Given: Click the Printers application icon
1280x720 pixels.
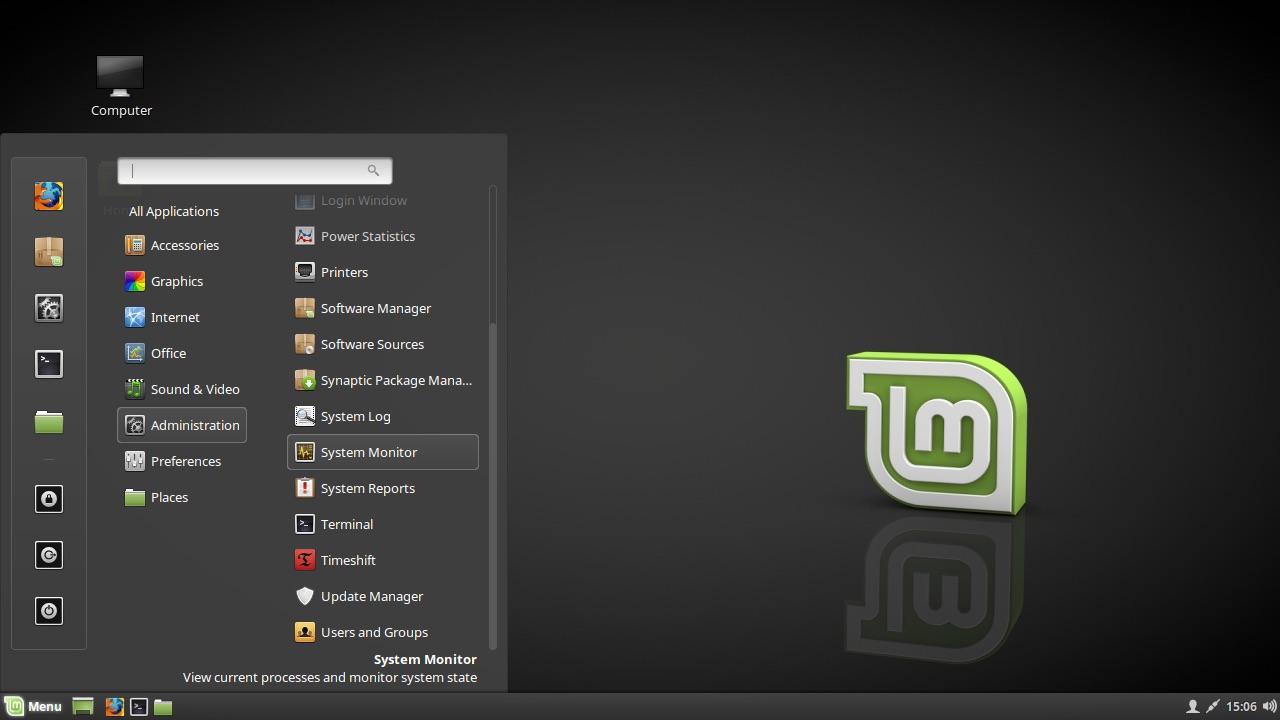Looking at the screenshot, I should [305, 272].
